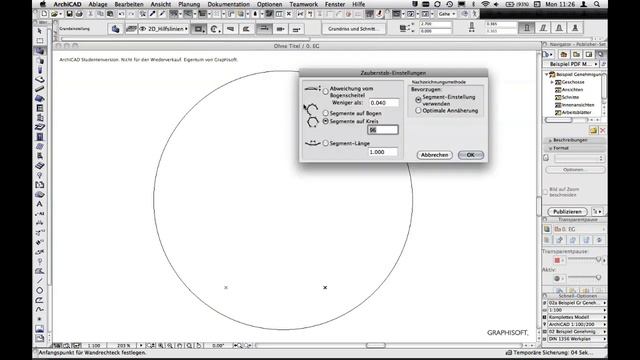
Task: Adjust the Transparentpause intensity slider
Action: tap(584, 260)
